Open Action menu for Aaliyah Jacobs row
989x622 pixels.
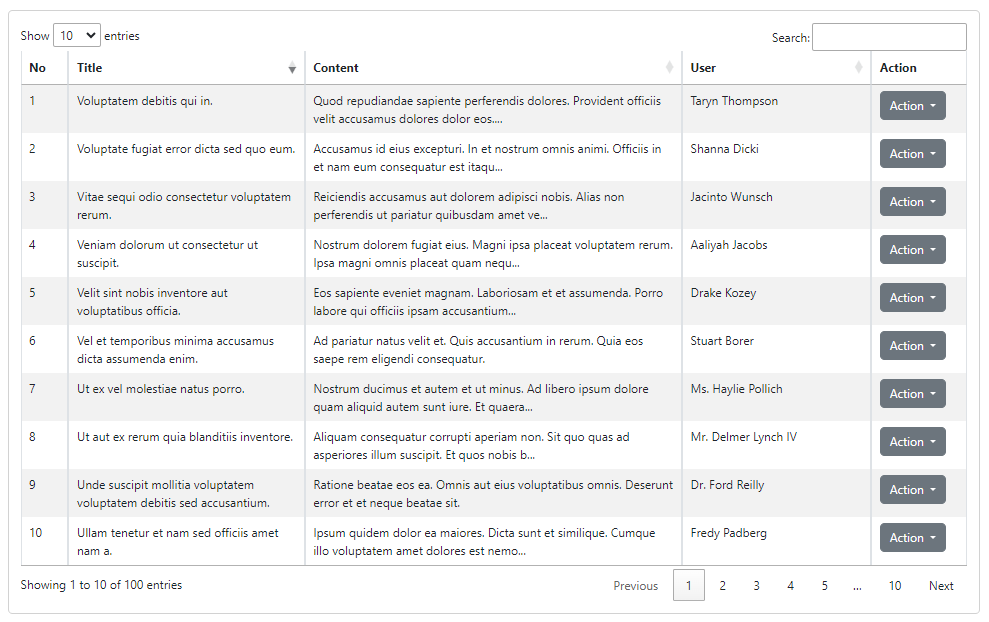[x=913, y=250]
